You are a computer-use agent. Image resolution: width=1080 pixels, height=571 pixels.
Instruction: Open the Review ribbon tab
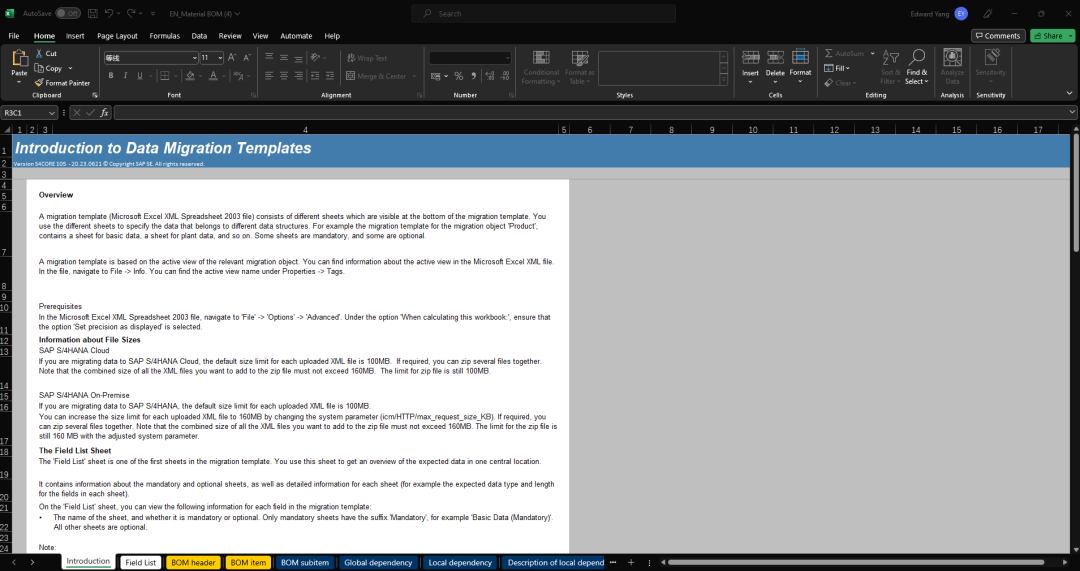230,36
